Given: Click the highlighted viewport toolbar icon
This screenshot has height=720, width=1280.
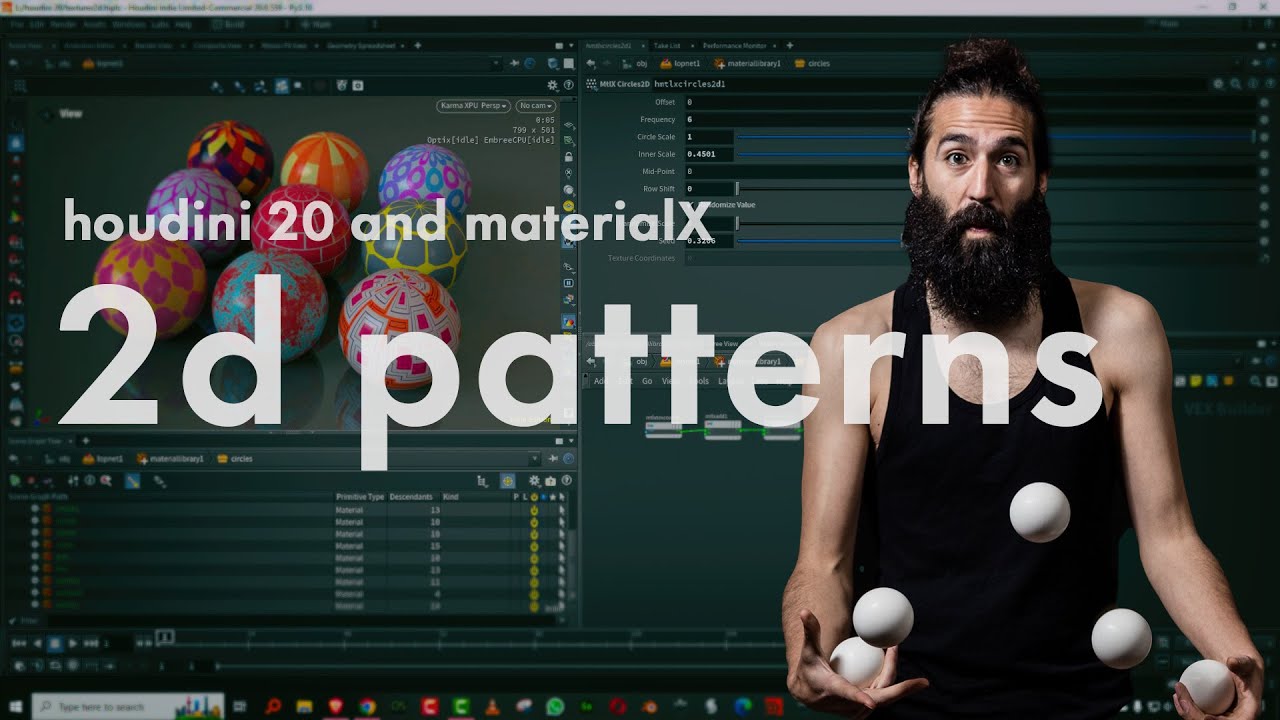Looking at the screenshot, I should pyautogui.click(x=283, y=86).
